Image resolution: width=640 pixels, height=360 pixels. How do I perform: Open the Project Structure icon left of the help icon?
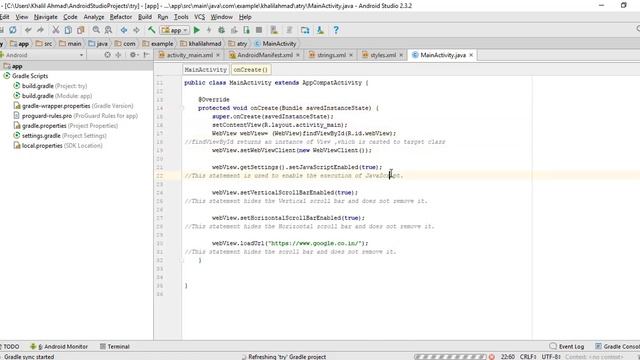click(x=305, y=30)
